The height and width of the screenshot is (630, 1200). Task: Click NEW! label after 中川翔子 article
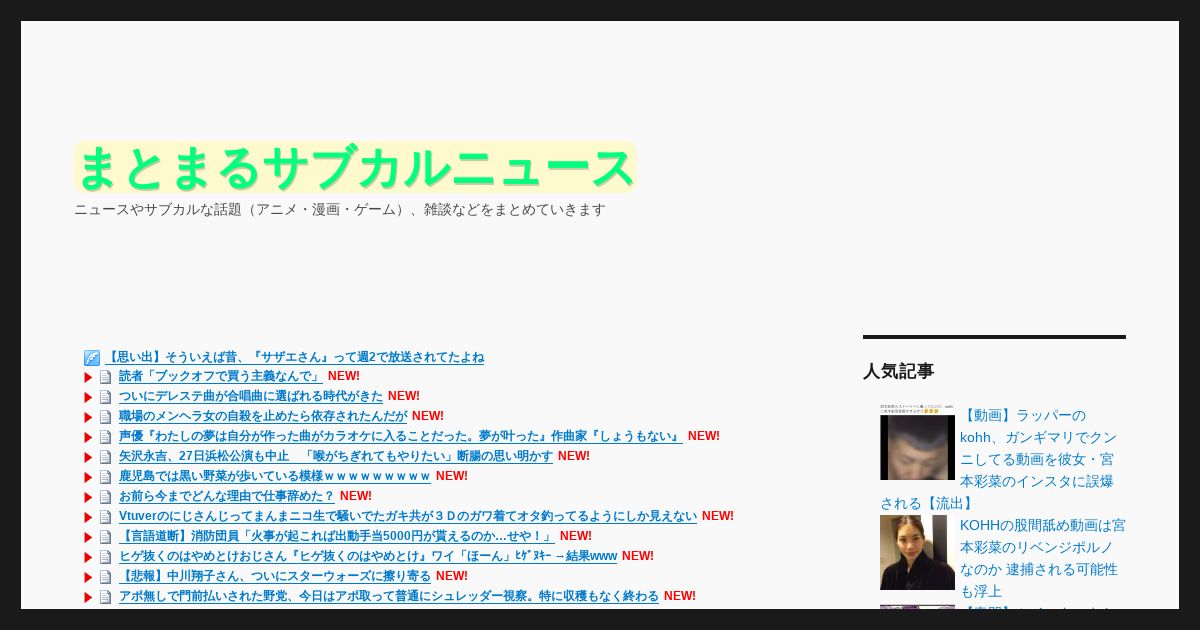452,577
